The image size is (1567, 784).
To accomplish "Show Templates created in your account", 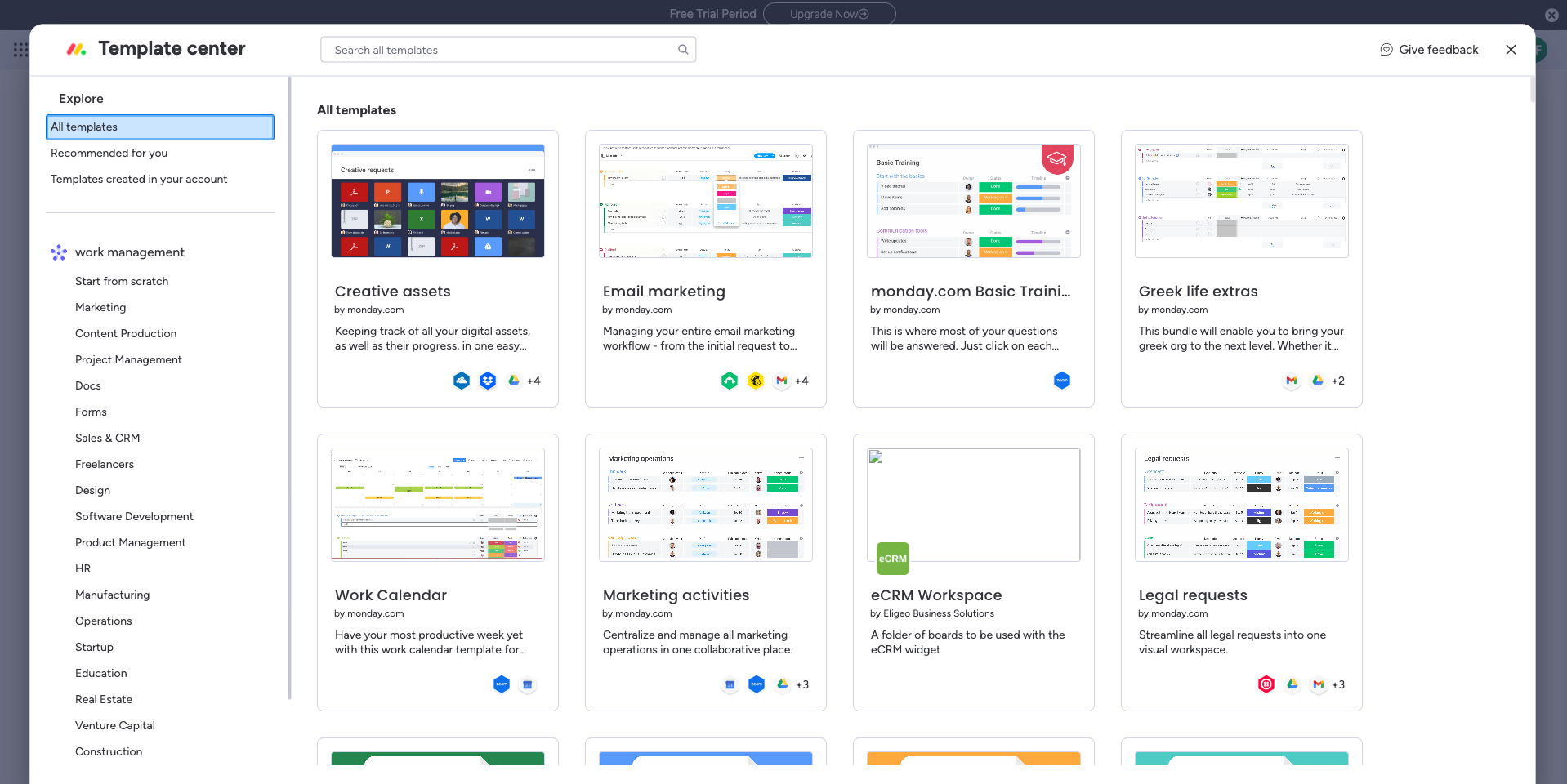I will click(139, 180).
